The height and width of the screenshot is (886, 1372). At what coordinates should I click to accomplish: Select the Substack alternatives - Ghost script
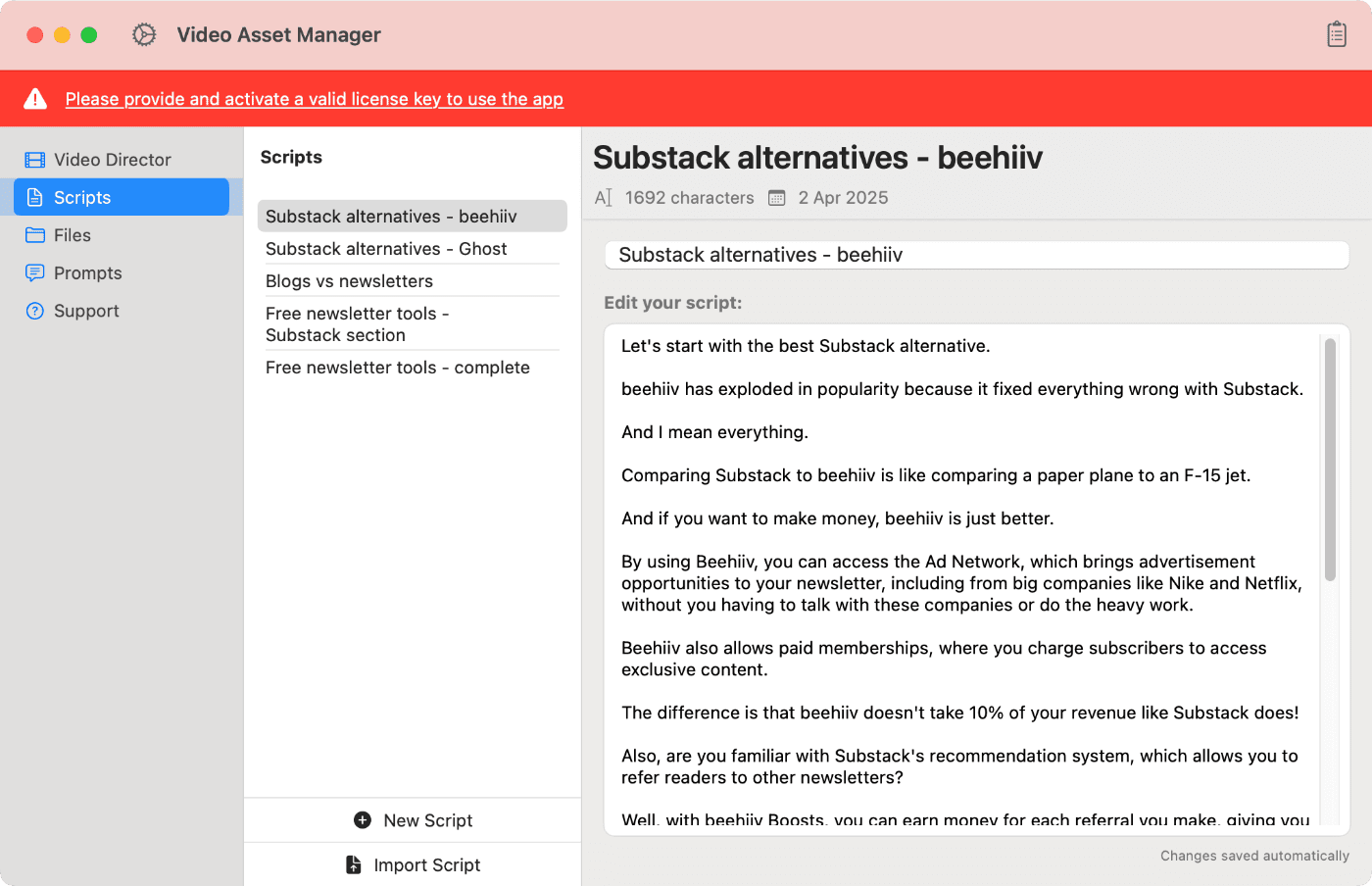pyautogui.click(x=386, y=249)
